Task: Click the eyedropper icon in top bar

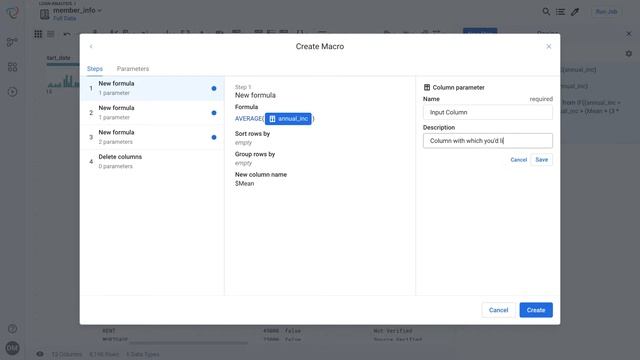Action: [x=575, y=12]
